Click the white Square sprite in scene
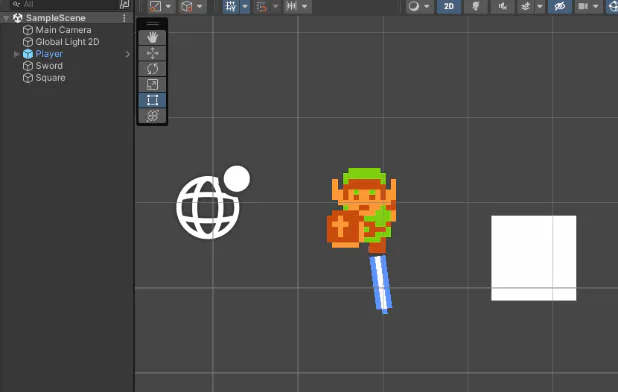This screenshot has height=392, width=618. click(533, 258)
